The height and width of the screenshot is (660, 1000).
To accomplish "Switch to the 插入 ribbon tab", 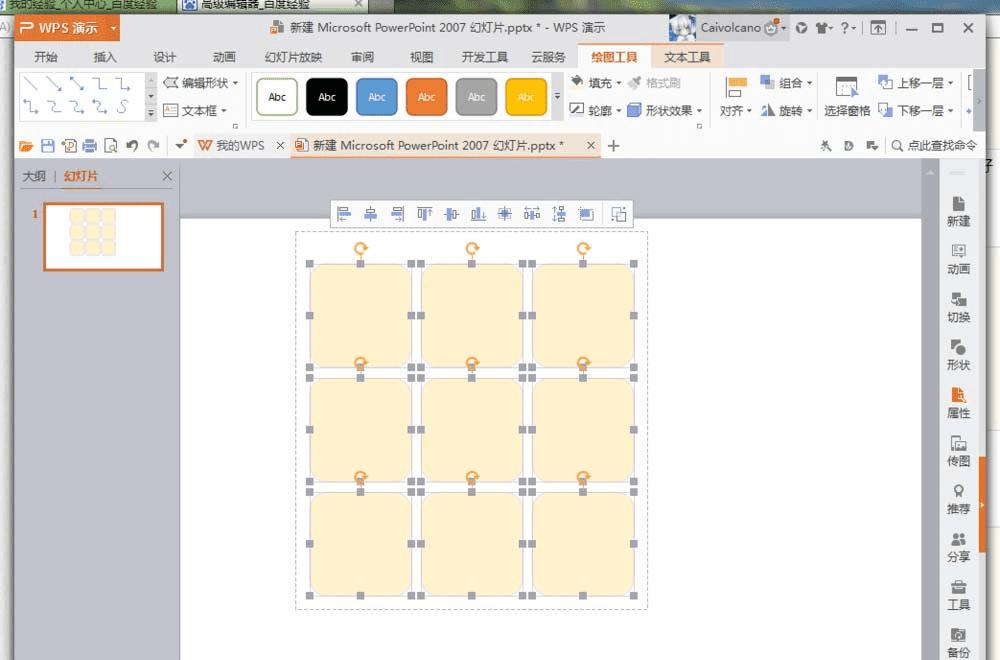I will [x=105, y=57].
